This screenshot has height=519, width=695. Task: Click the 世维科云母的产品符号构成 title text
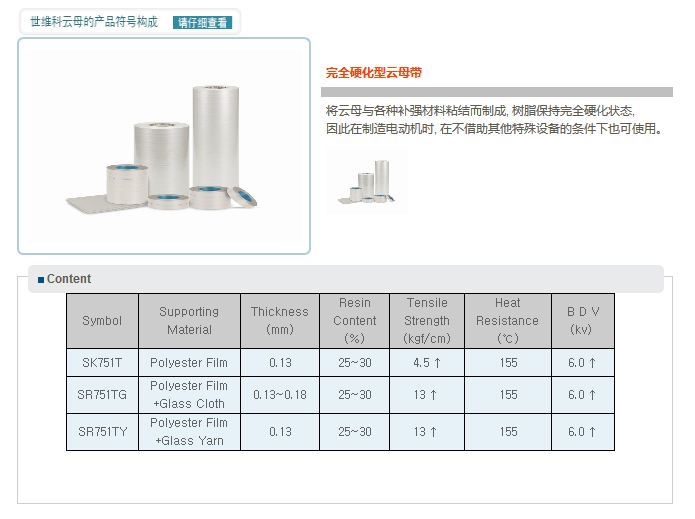[94, 22]
